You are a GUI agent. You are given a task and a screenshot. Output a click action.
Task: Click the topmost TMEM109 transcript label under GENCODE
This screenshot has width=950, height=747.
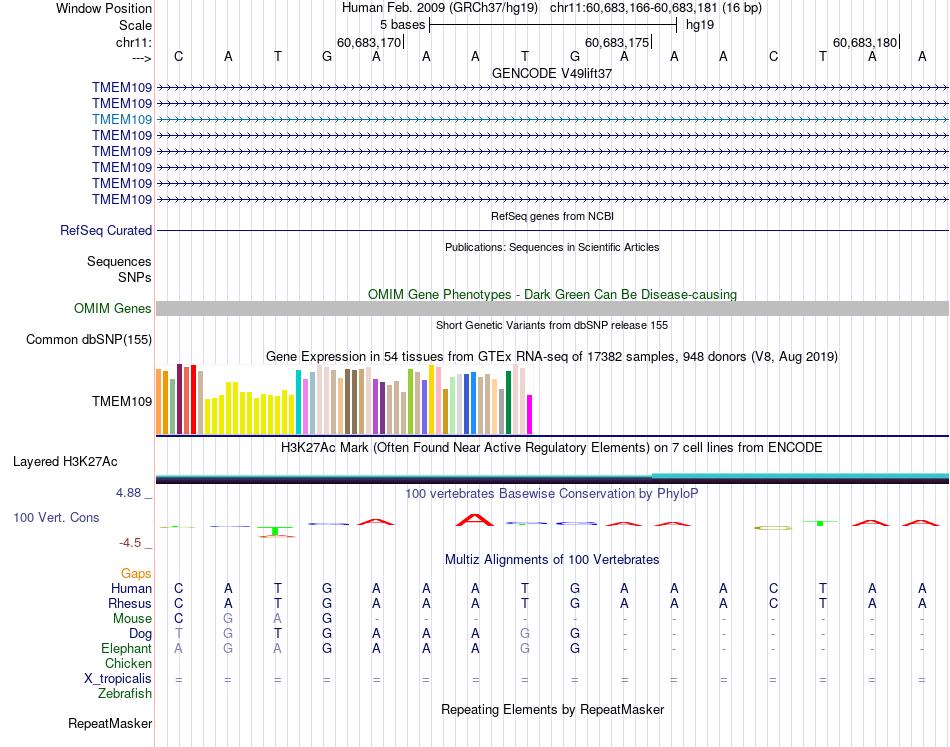click(122, 87)
